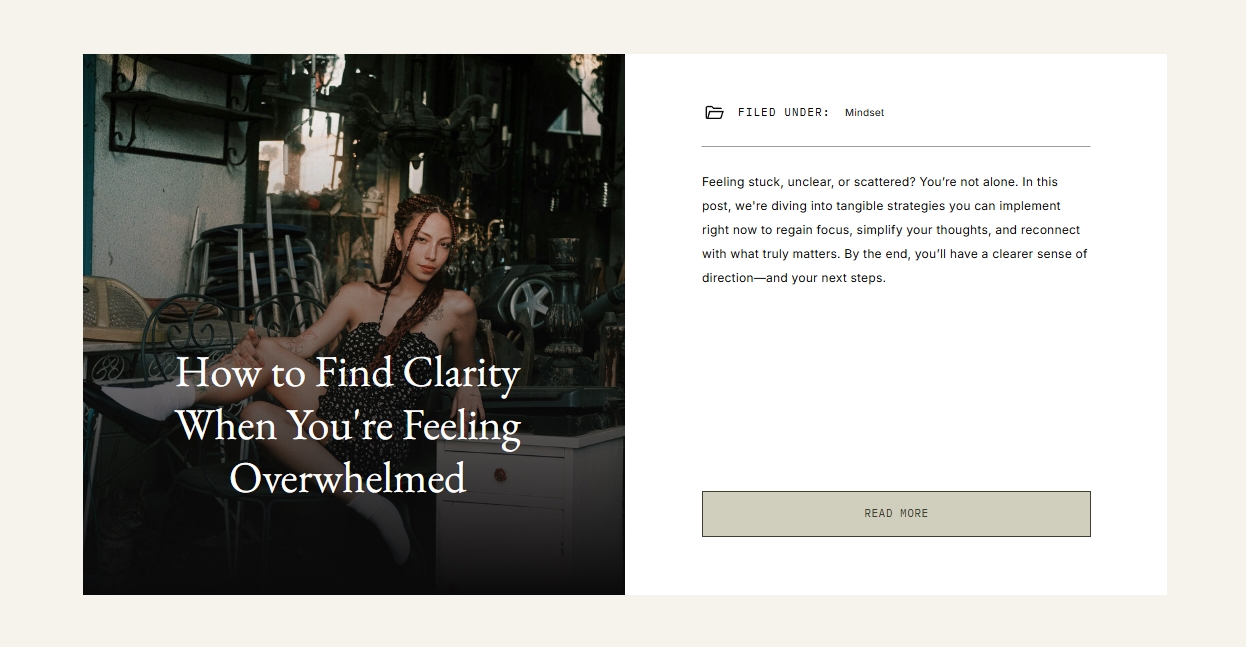Click the beige page background below the card
Screen dimensions: 1246x647
623,622
